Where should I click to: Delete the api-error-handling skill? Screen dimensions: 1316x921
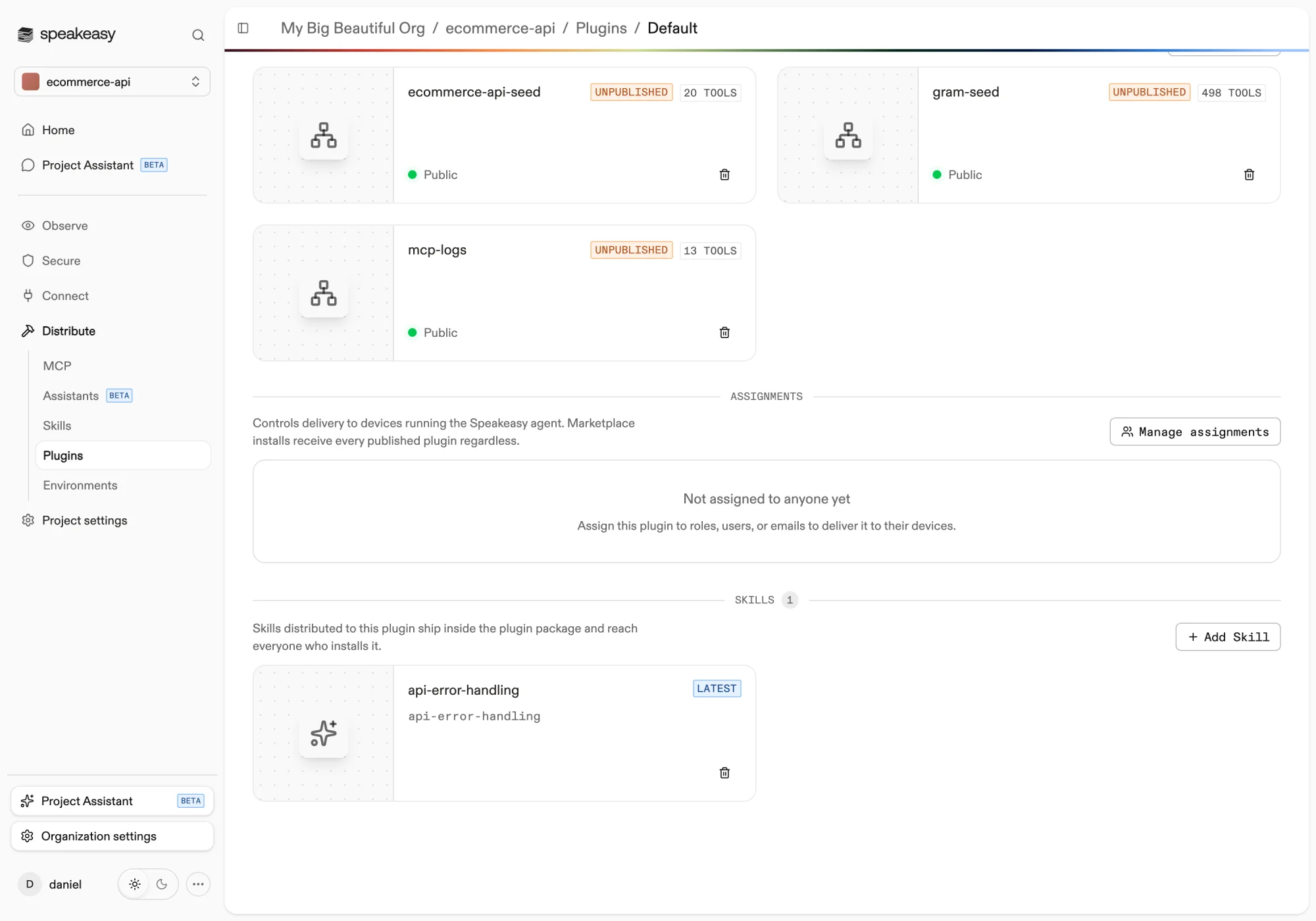point(724,773)
